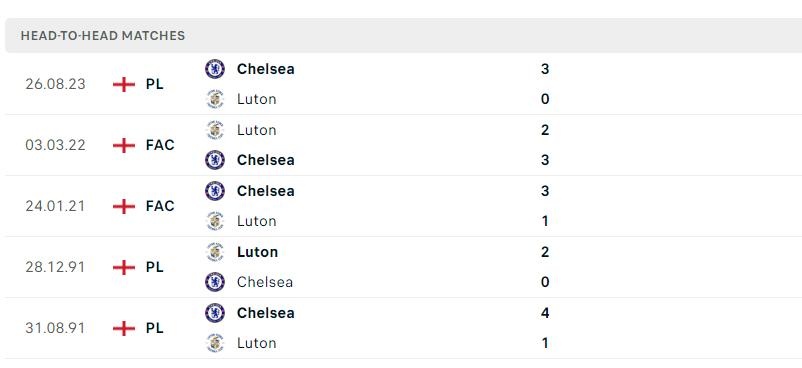Click Chelsea crest in 24.01.21 match
Screen dimensions: 802x368
pyautogui.click(x=215, y=190)
